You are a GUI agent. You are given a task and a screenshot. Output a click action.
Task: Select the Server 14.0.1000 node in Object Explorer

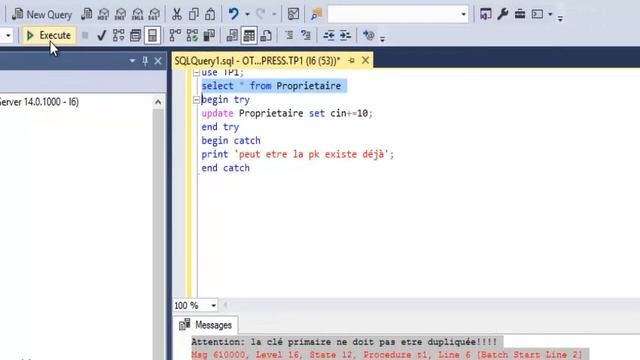[x=39, y=102]
